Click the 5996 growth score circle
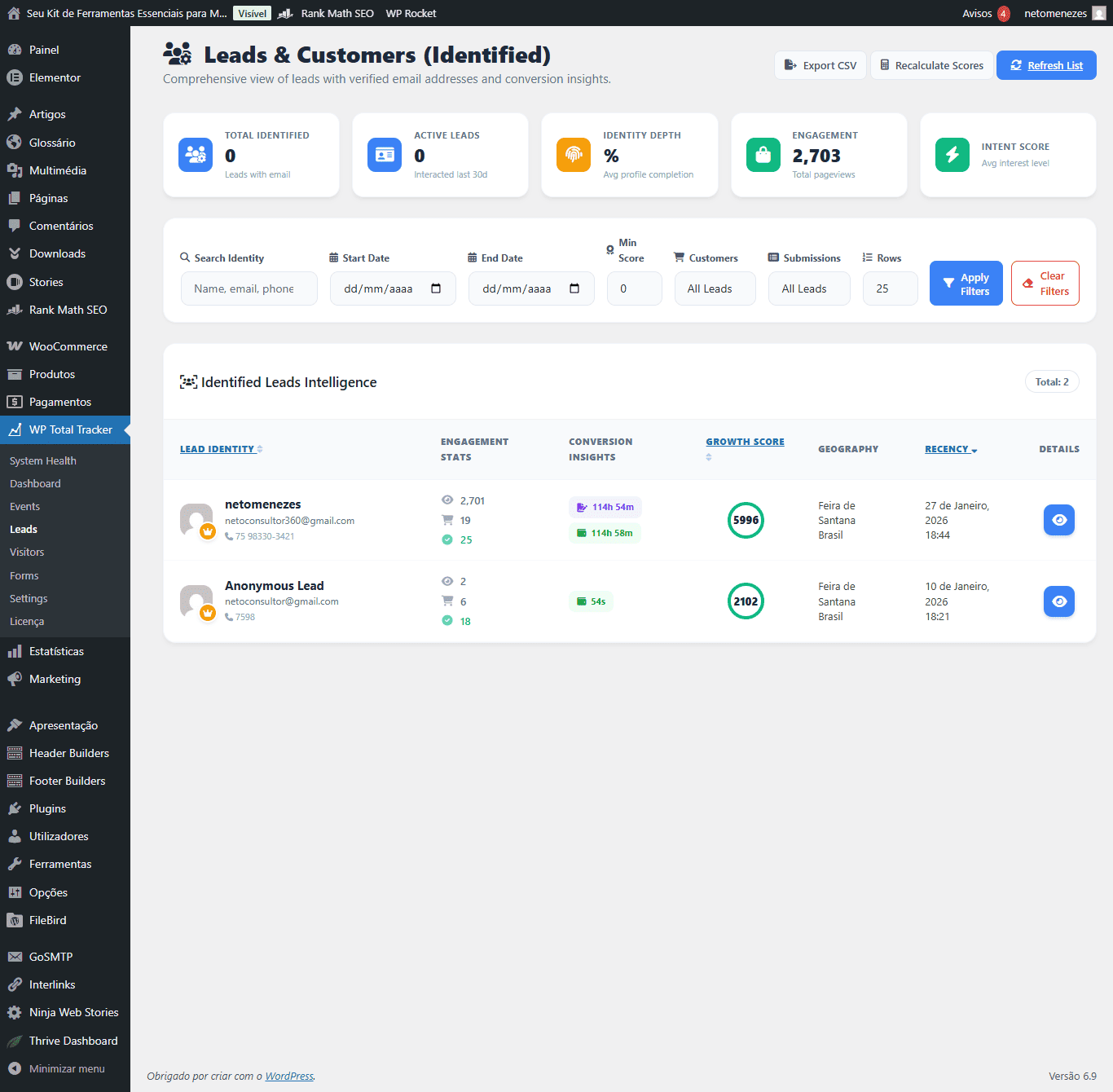The width and height of the screenshot is (1113, 1092). (x=746, y=520)
